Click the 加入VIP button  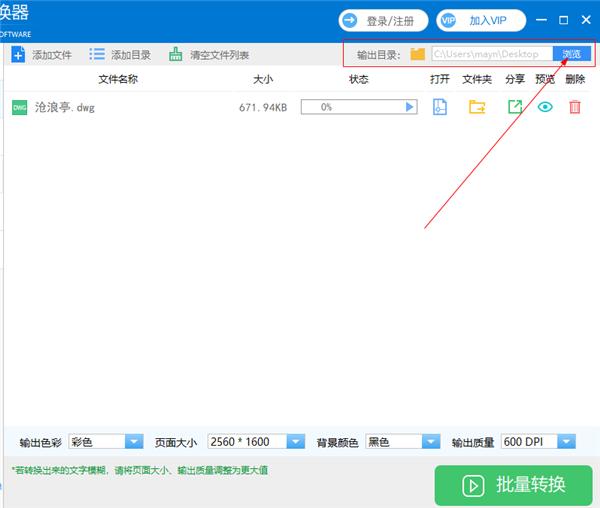click(481, 20)
